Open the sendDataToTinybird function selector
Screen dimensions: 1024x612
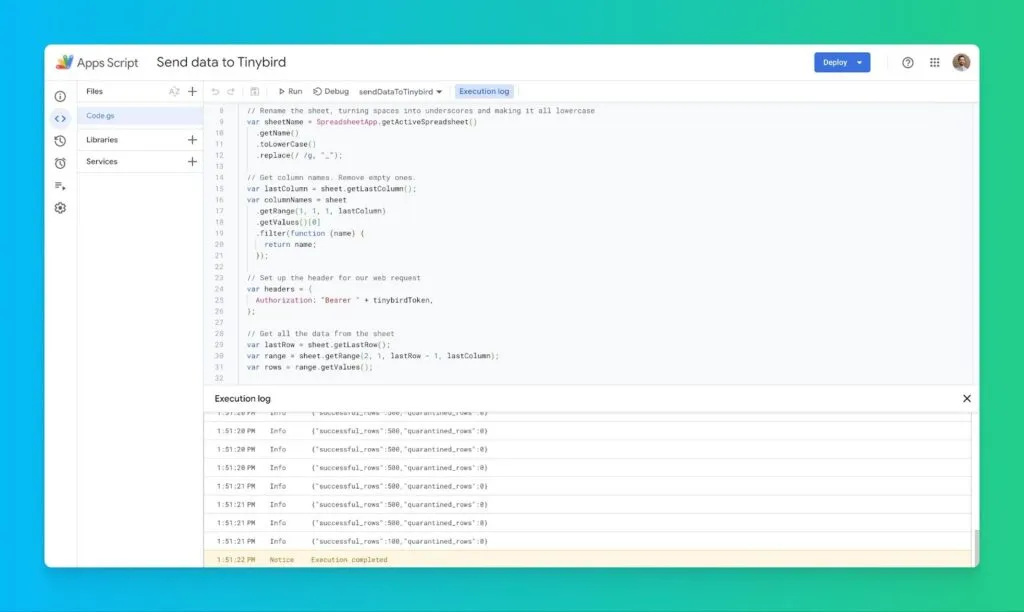click(x=396, y=91)
